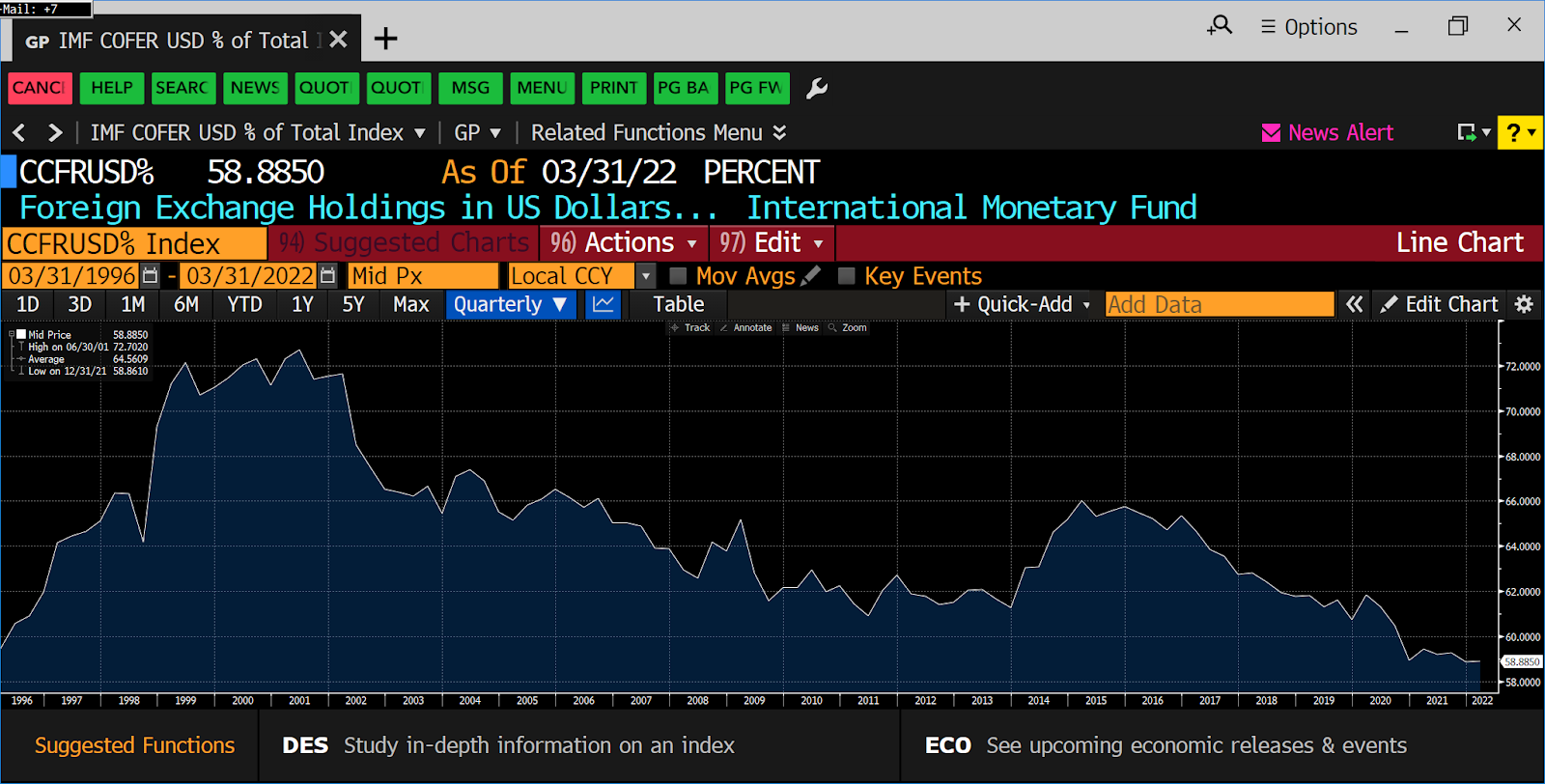The height and width of the screenshot is (784, 1545).
Task: Go forward with the right arrow
Action: click(x=55, y=132)
